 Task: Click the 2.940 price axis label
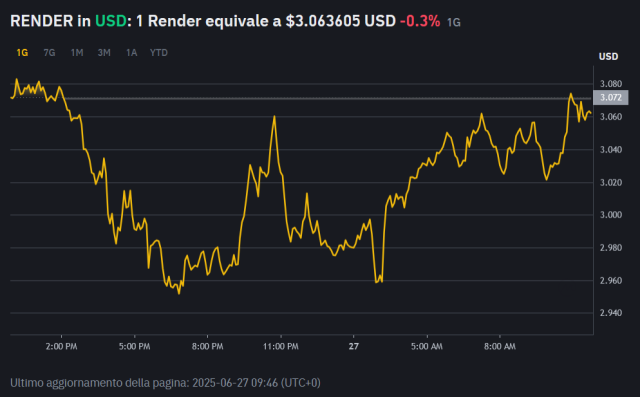(611, 313)
